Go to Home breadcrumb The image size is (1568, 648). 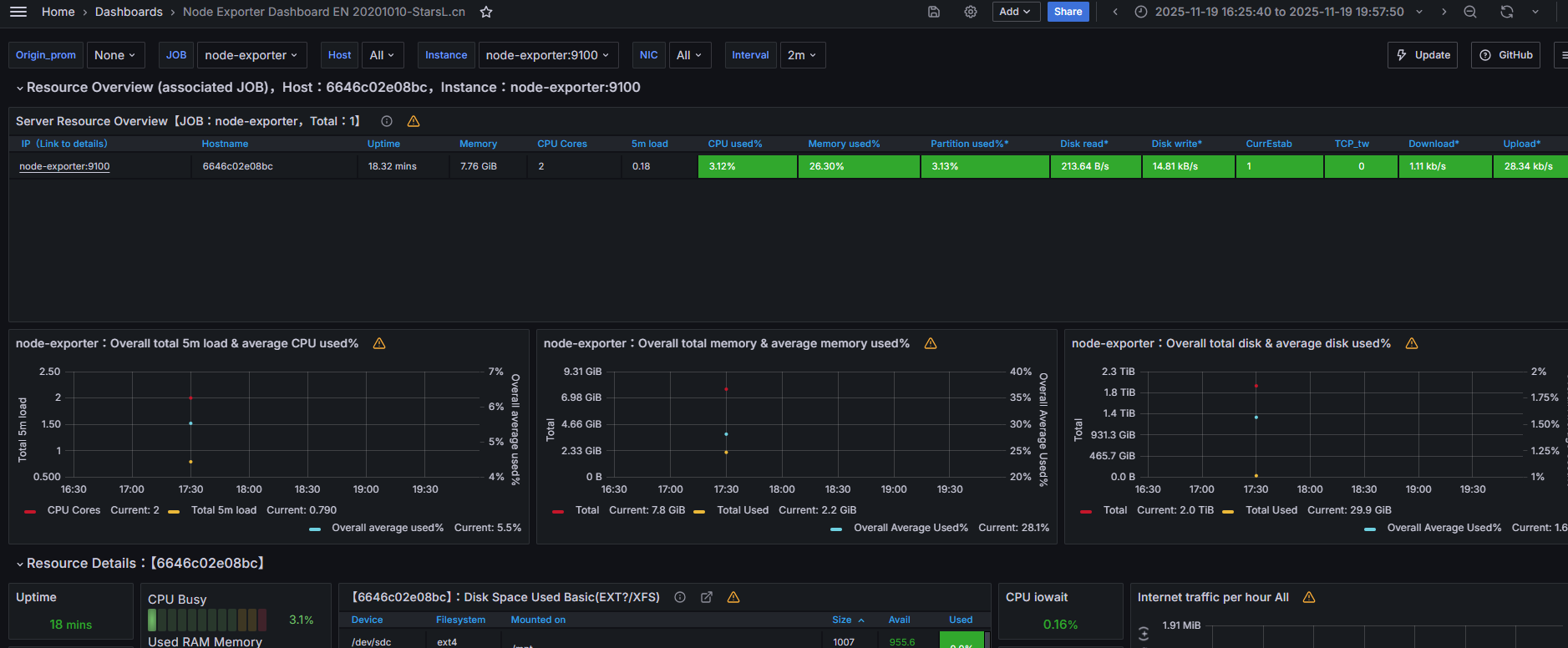[x=58, y=12]
